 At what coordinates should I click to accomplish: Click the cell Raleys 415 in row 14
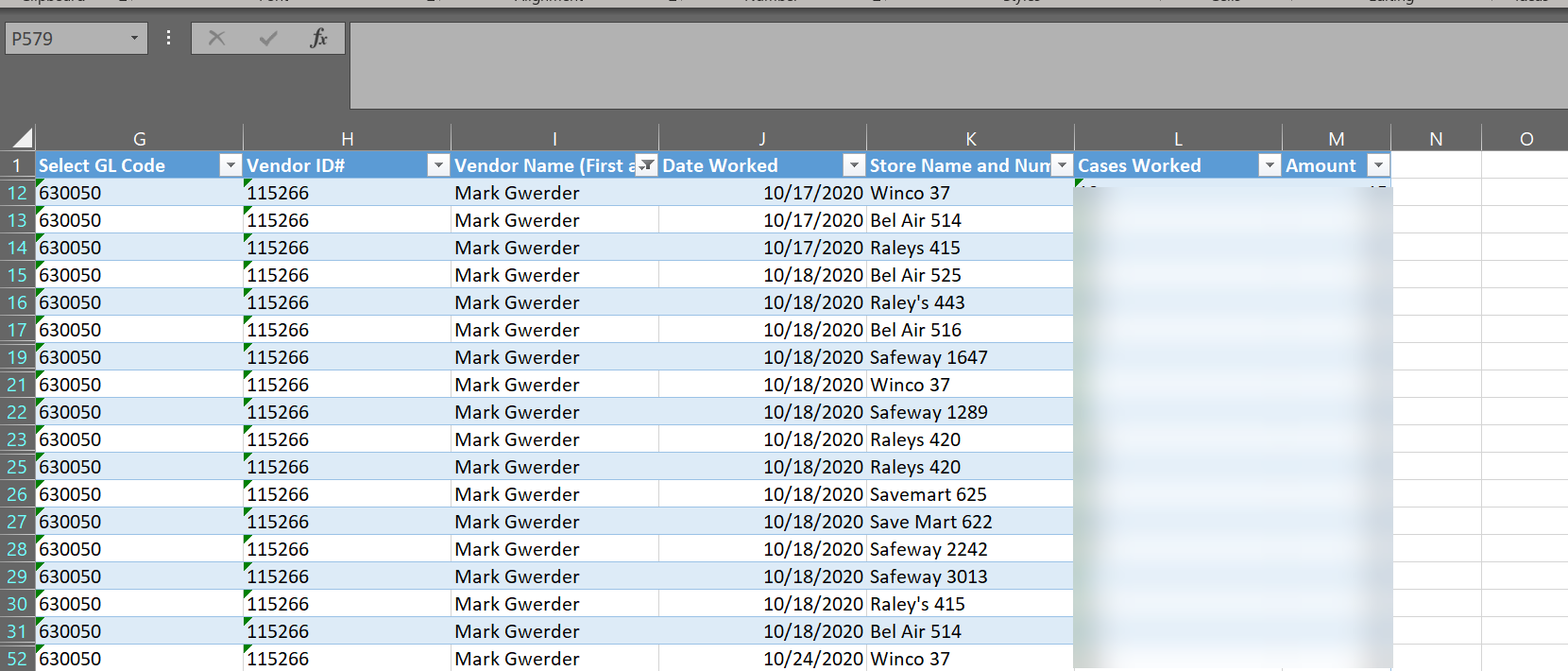[x=970, y=248]
